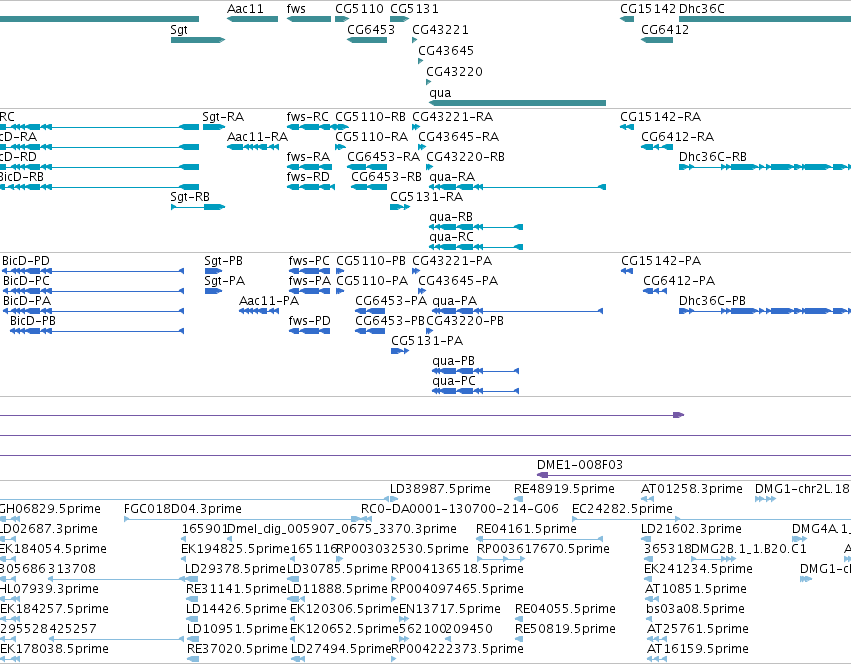Screen dimensions: 851x664
Task: Select the EC24282.5prime EST label
Action: 623,509
